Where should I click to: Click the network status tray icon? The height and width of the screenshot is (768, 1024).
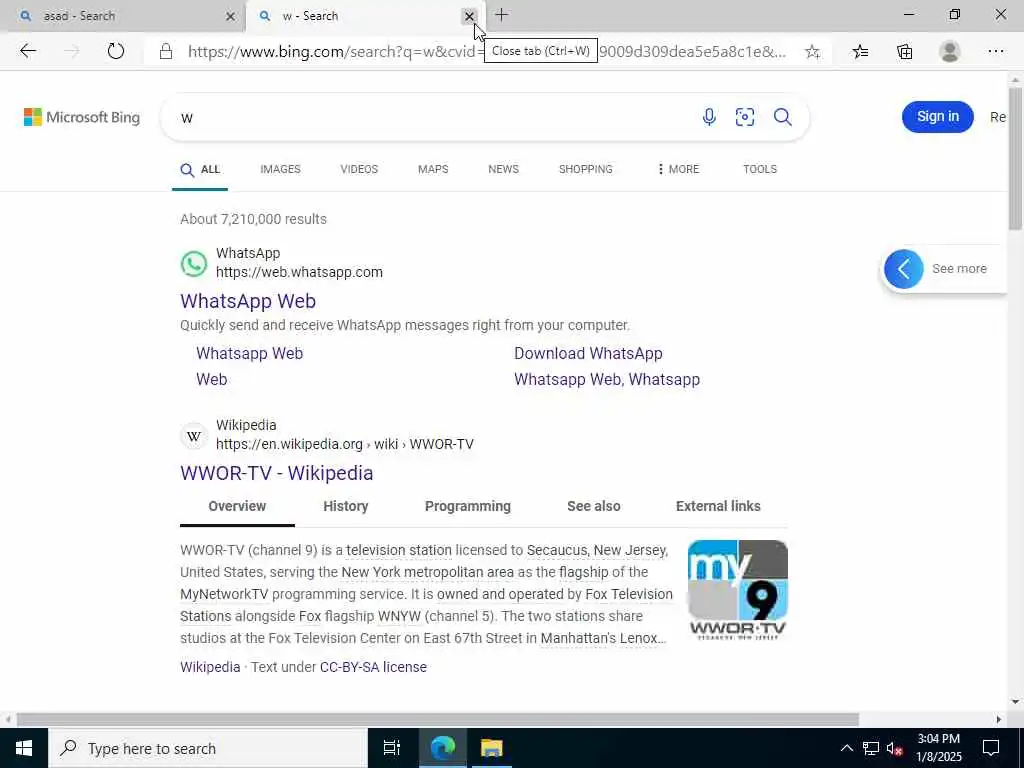[x=871, y=748]
